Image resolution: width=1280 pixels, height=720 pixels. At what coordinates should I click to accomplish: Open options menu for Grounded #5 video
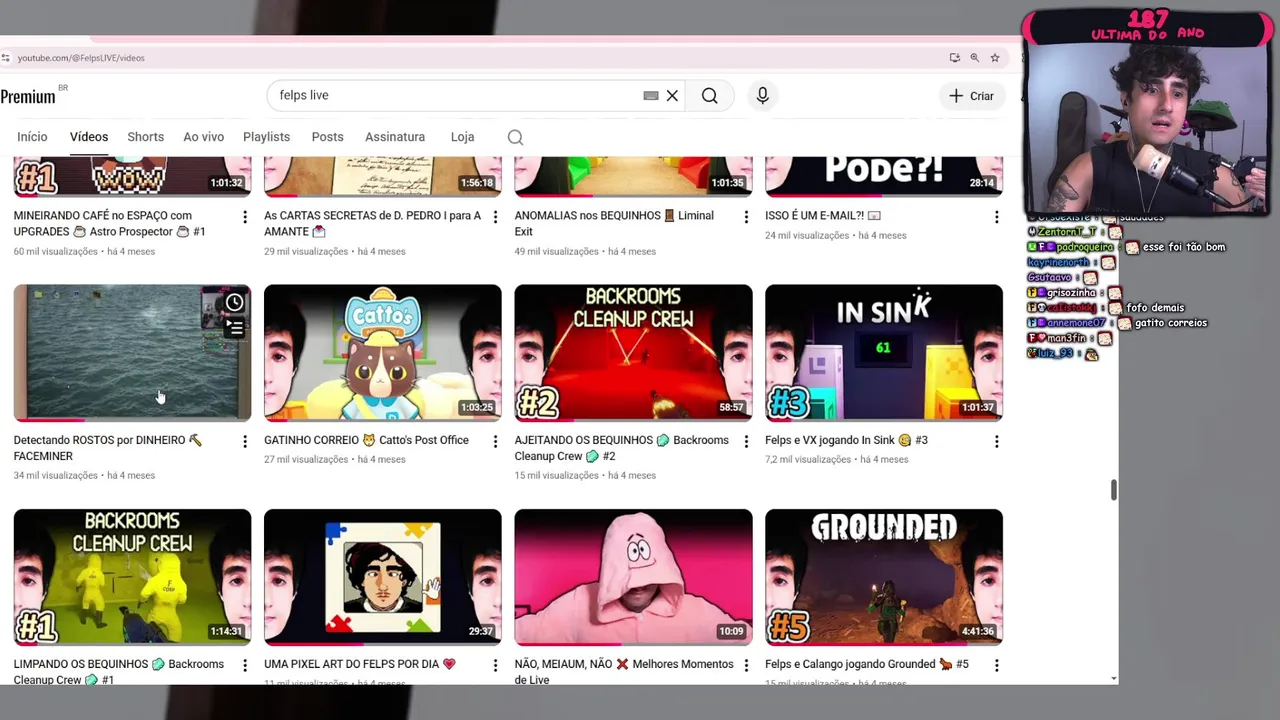click(996, 665)
